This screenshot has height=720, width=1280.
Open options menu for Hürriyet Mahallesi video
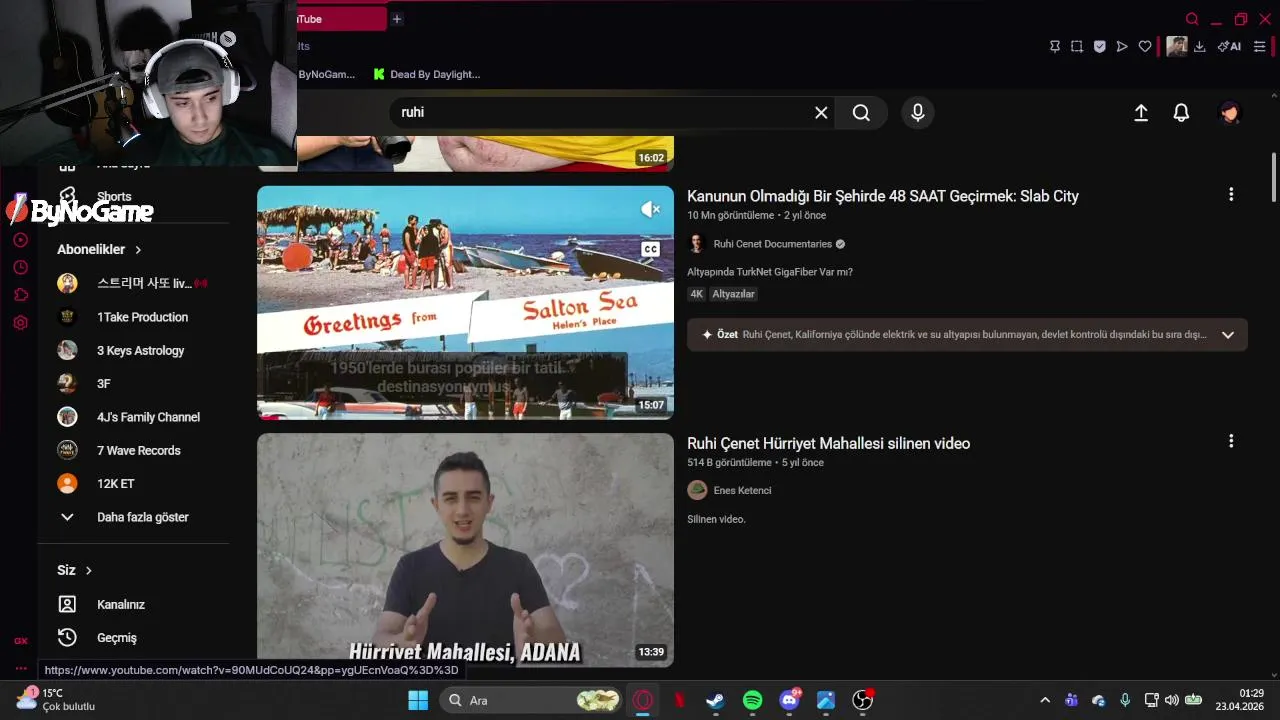[x=1231, y=441]
